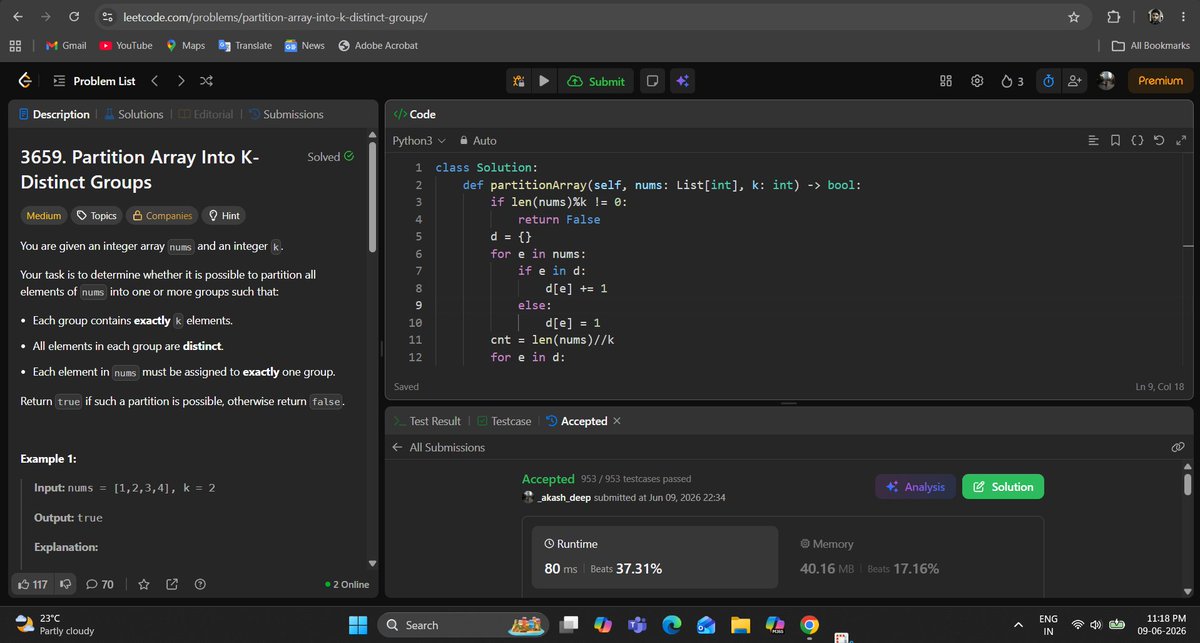
Task: Open the Submissions tab
Action: [x=285, y=114]
